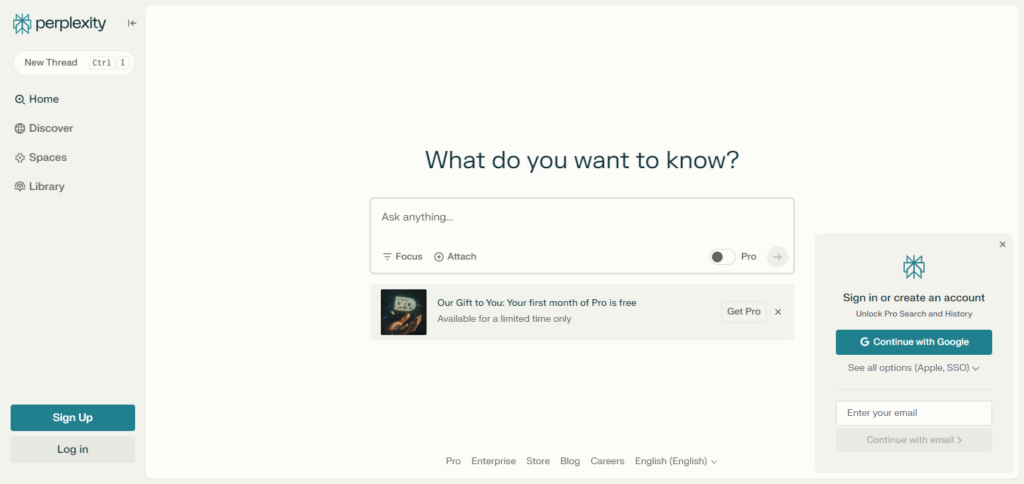Open the Focus options
The width and height of the screenshot is (1024, 484).
[403, 257]
